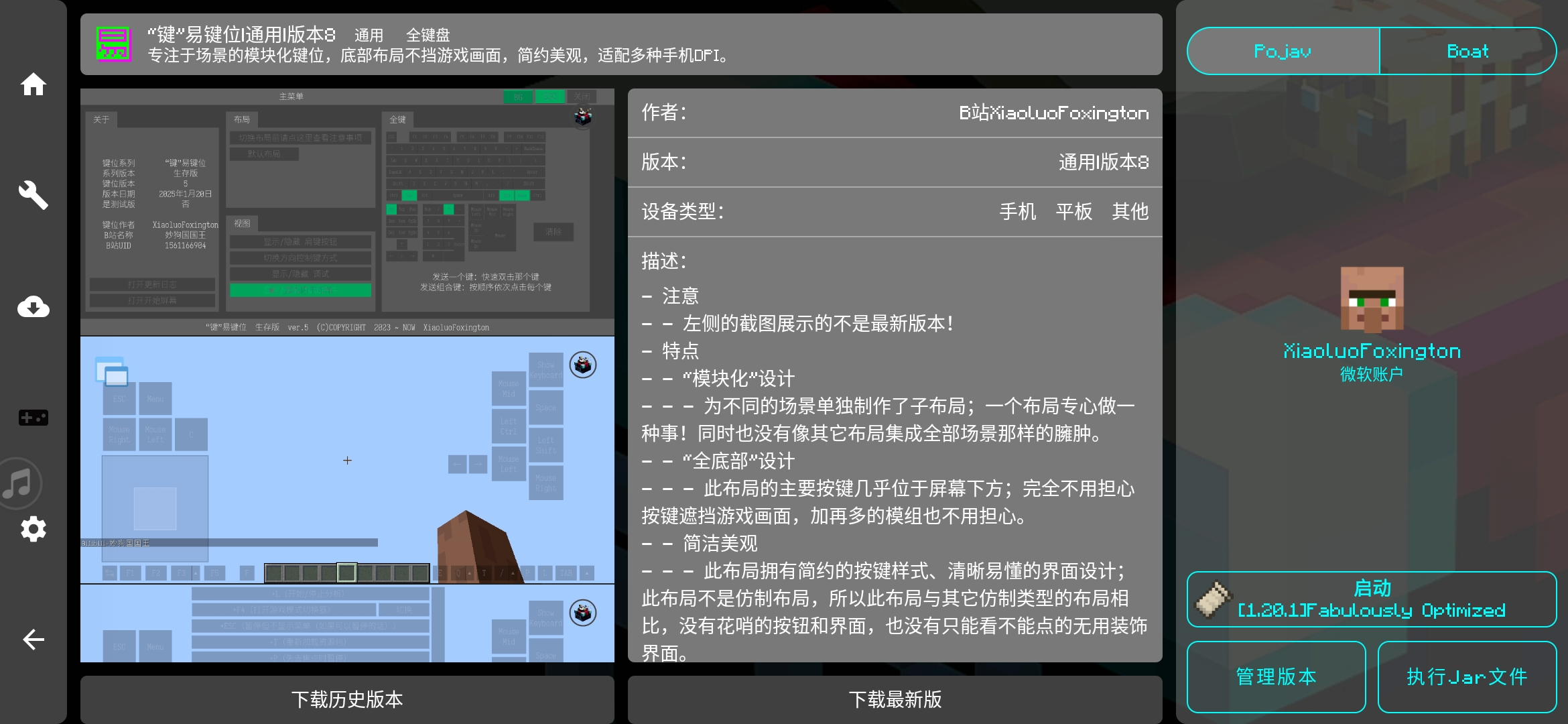Click the 作者 label row
1568x724 pixels.
(x=895, y=113)
